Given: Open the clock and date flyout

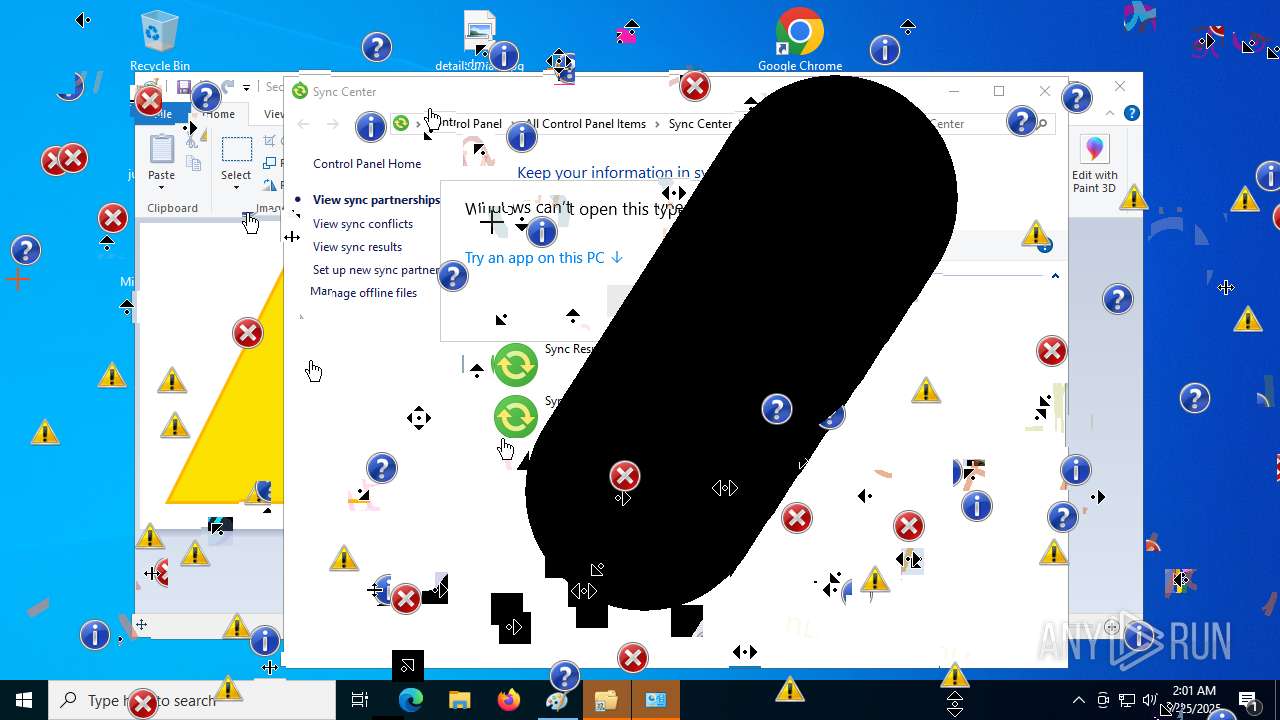Looking at the screenshot, I should [1194, 700].
